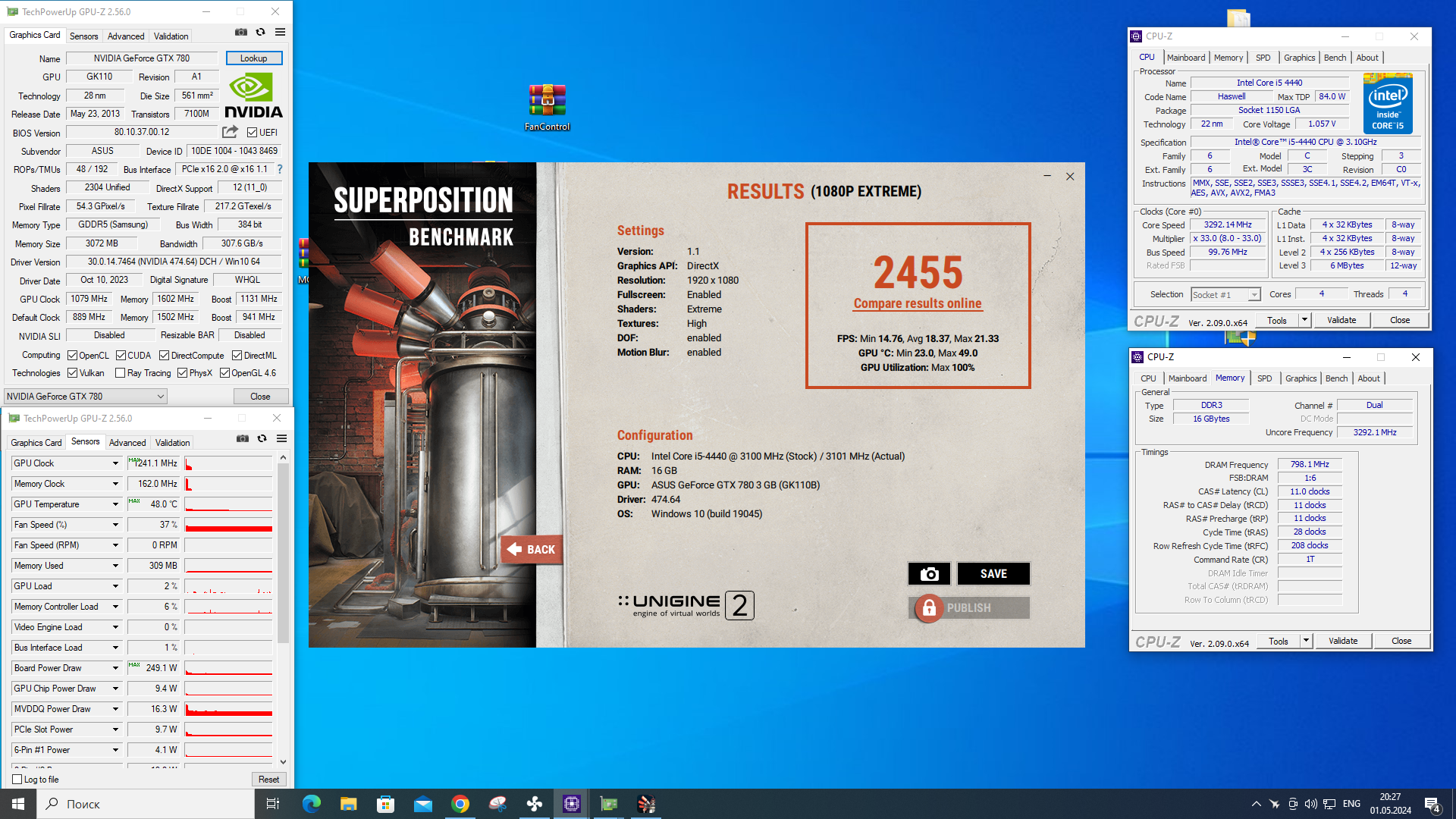Image resolution: width=1456 pixels, height=819 pixels.
Task: Open Task View on the taskbar
Action: click(273, 804)
